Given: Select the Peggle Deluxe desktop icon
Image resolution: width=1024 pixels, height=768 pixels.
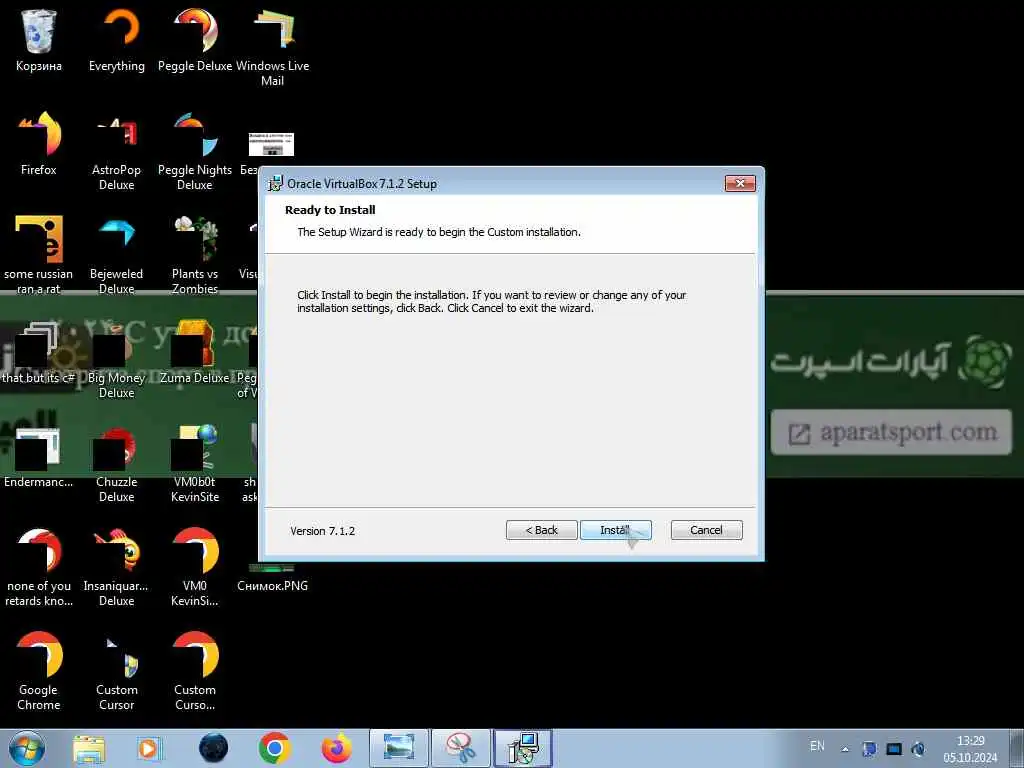Looking at the screenshot, I should tap(195, 40).
